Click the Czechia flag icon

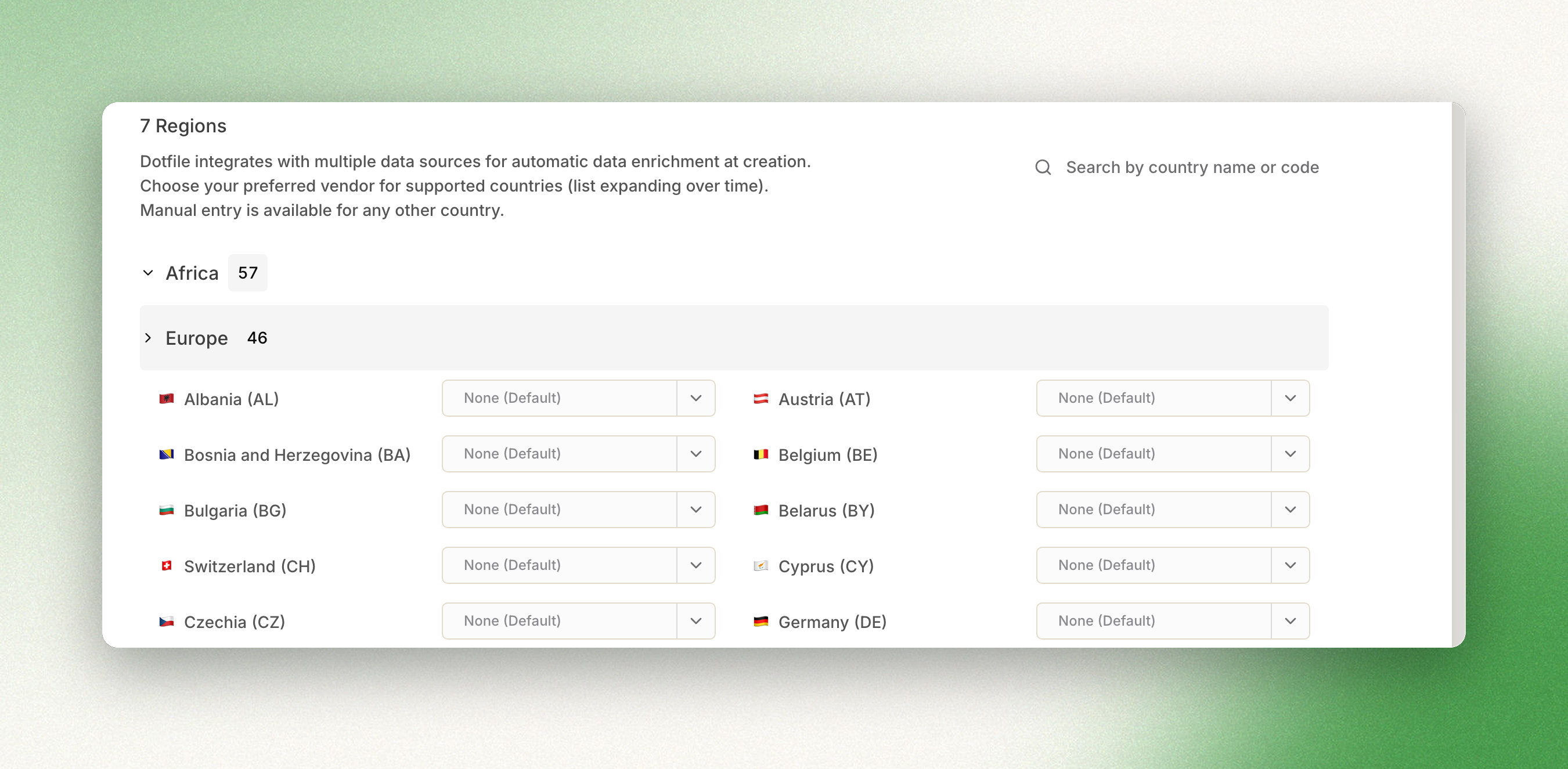(166, 622)
